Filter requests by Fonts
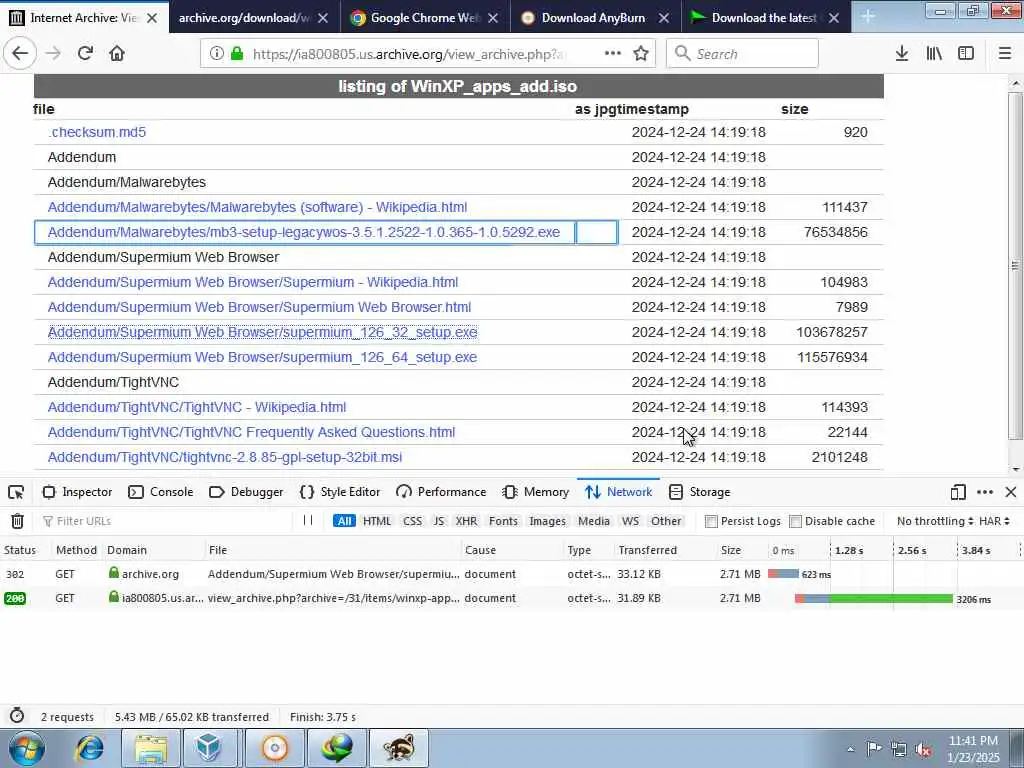The height and width of the screenshot is (768, 1024). tap(503, 521)
